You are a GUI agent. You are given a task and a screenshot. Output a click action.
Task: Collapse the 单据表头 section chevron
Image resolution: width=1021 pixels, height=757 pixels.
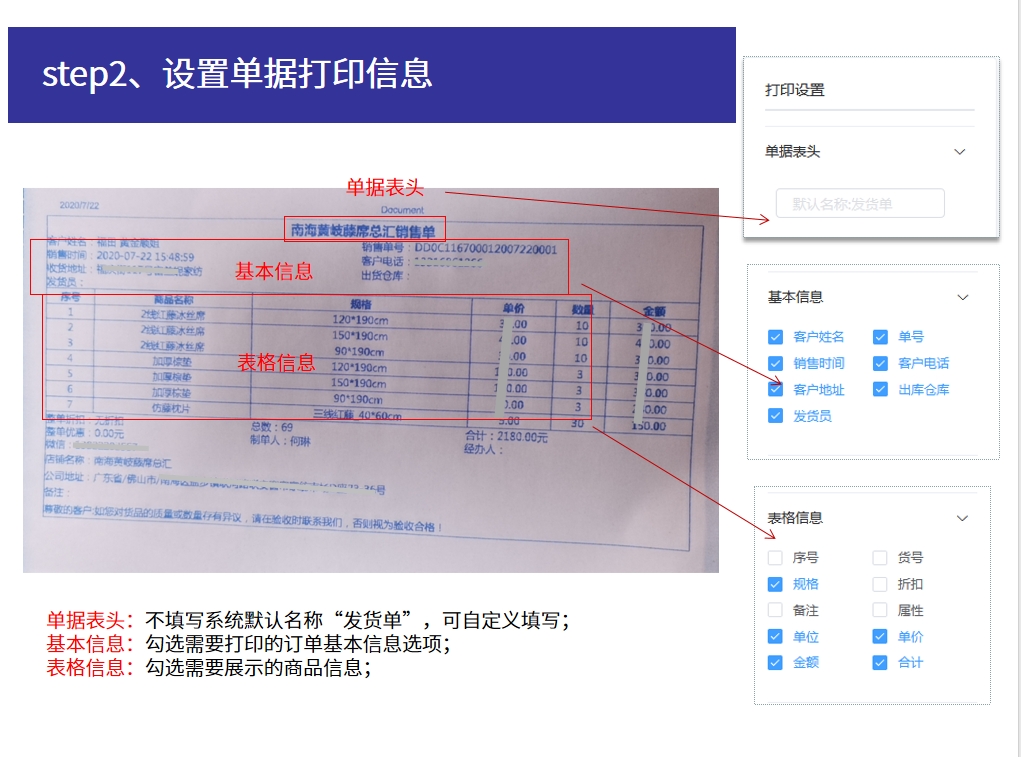959,152
